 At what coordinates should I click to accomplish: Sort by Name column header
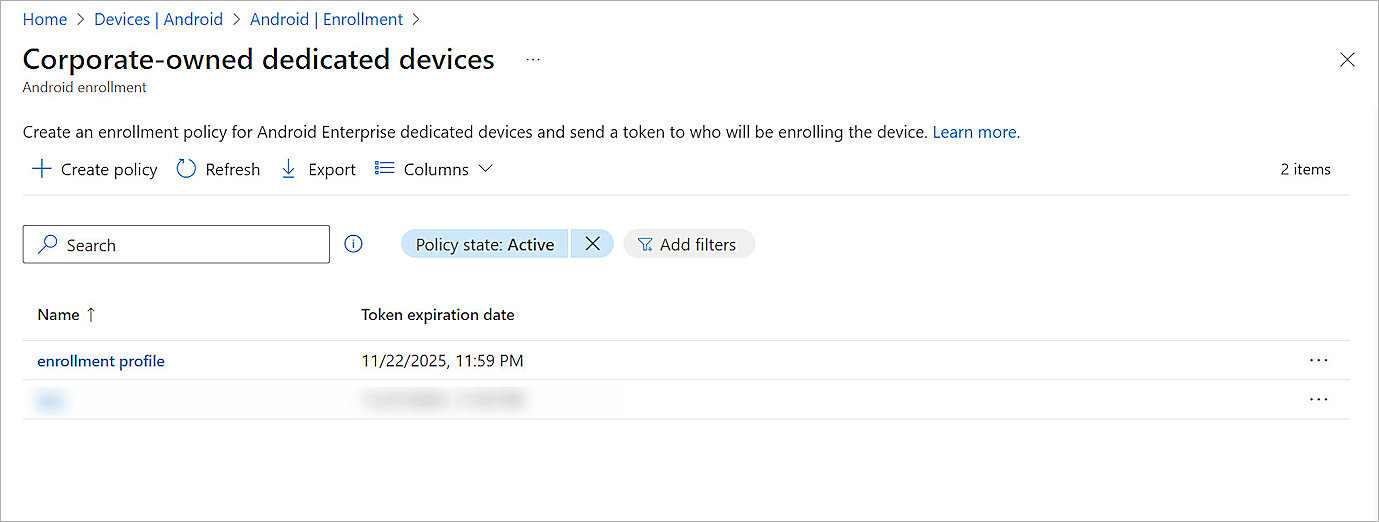point(66,314)
